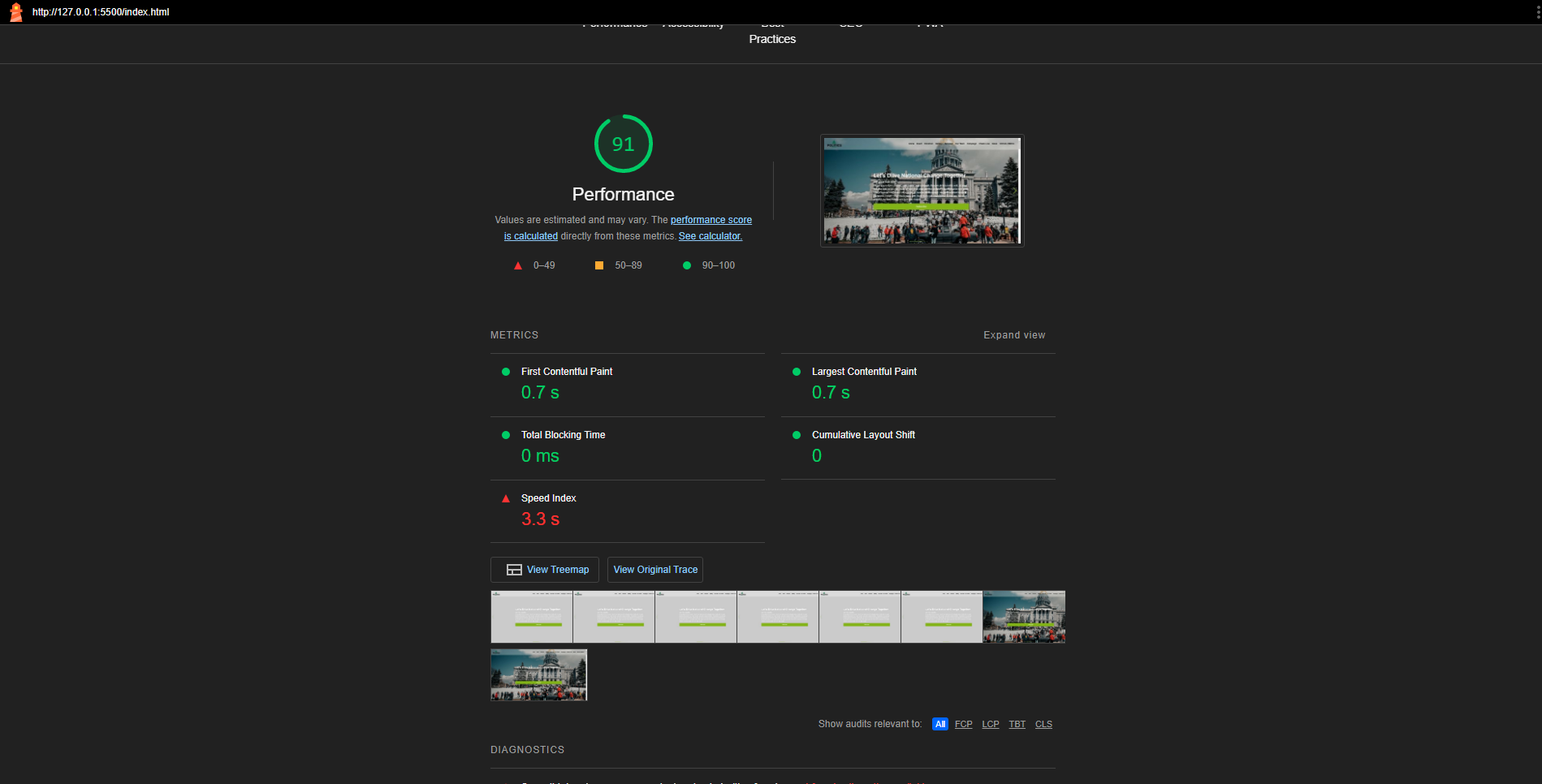Image resolution: width=1542 pixels, height=784 pixels.
Task: Click the View Original Trace button
Action: pyautogui.click(x=655, y=570)
